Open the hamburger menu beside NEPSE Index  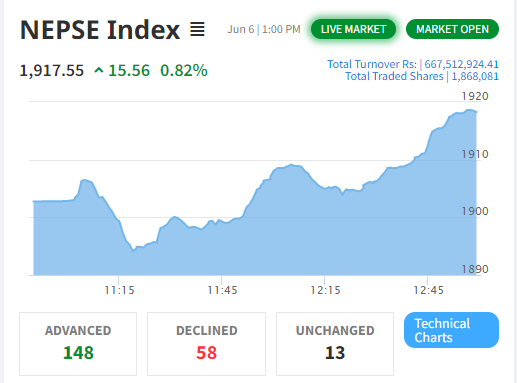(x=197, y=29)
